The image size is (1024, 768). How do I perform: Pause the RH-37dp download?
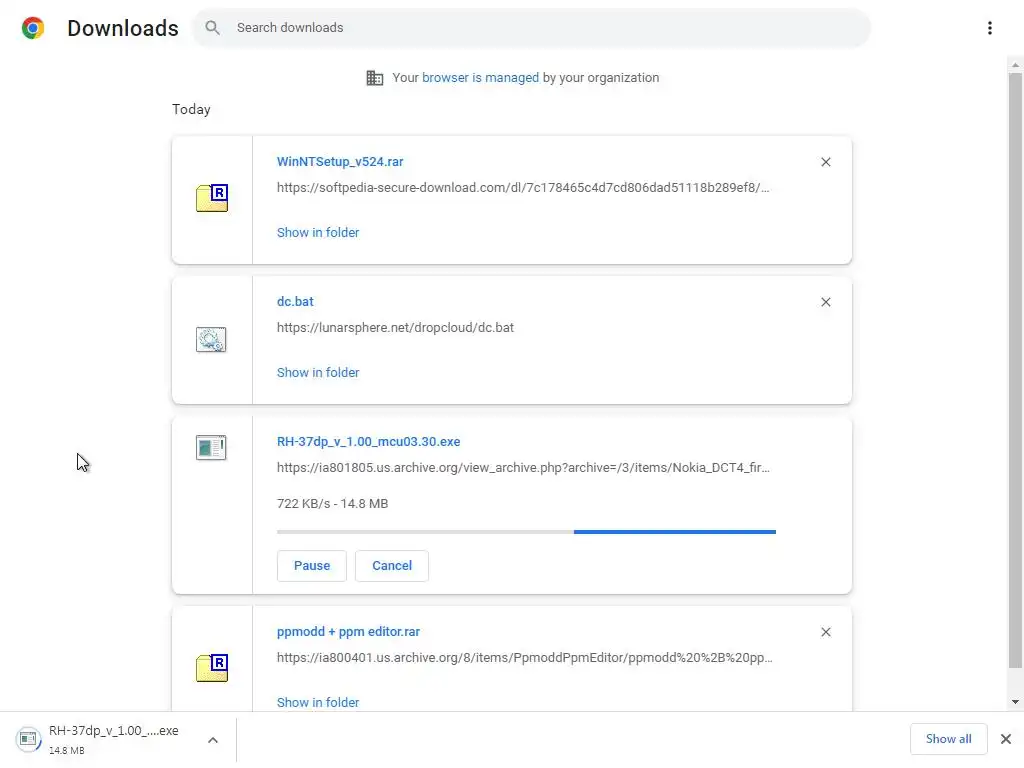click(311, 565)
